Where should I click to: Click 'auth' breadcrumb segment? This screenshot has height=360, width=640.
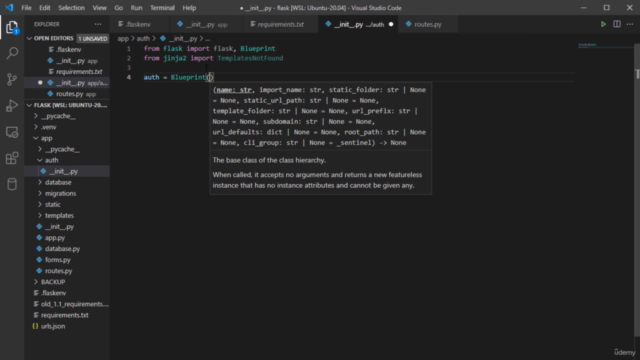tap(143, 38)
